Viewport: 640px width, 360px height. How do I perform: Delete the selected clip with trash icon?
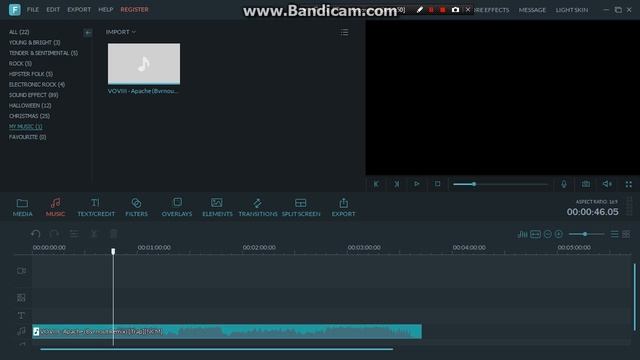tap(114, 234)
